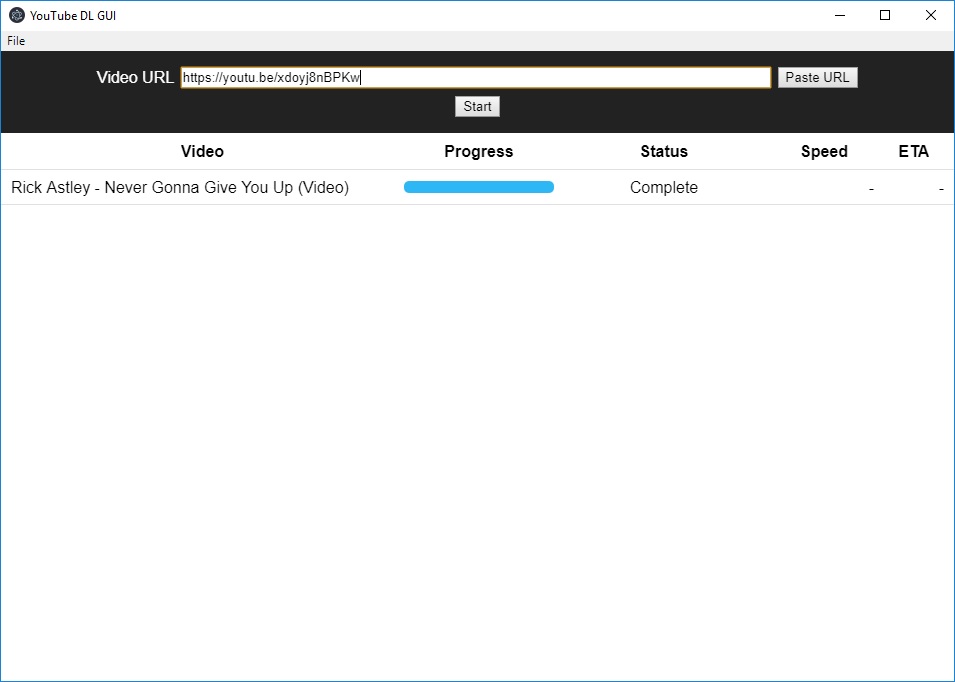Click the Speed column header
The height and width of the screenshot is (682, 955).
[x=824, y=151]
